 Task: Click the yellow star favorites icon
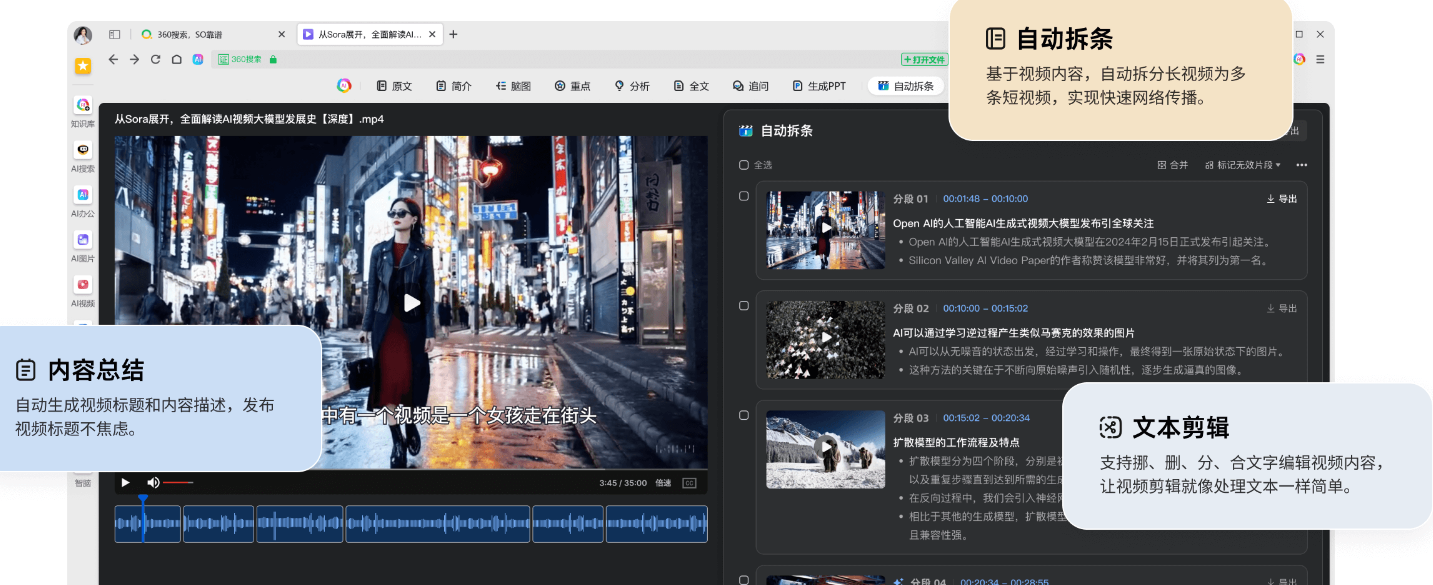(83, 66)
